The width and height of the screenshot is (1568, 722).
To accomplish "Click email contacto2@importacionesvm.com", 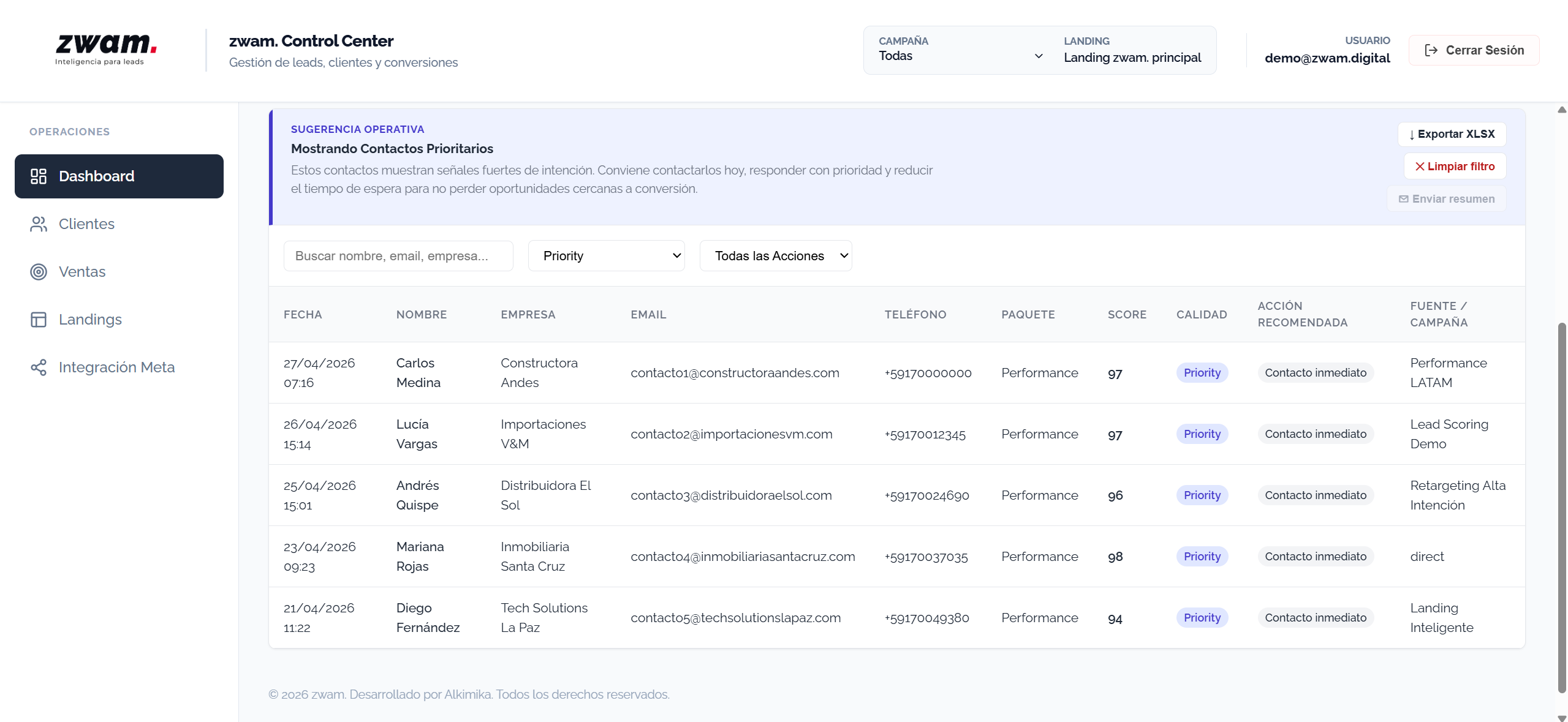I will click(x=732, y=434).
